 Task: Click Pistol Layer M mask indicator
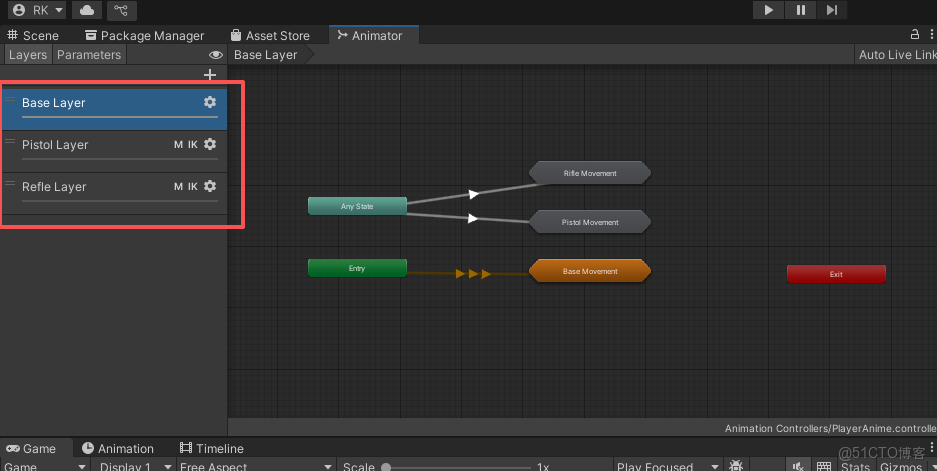pos(178,145)
